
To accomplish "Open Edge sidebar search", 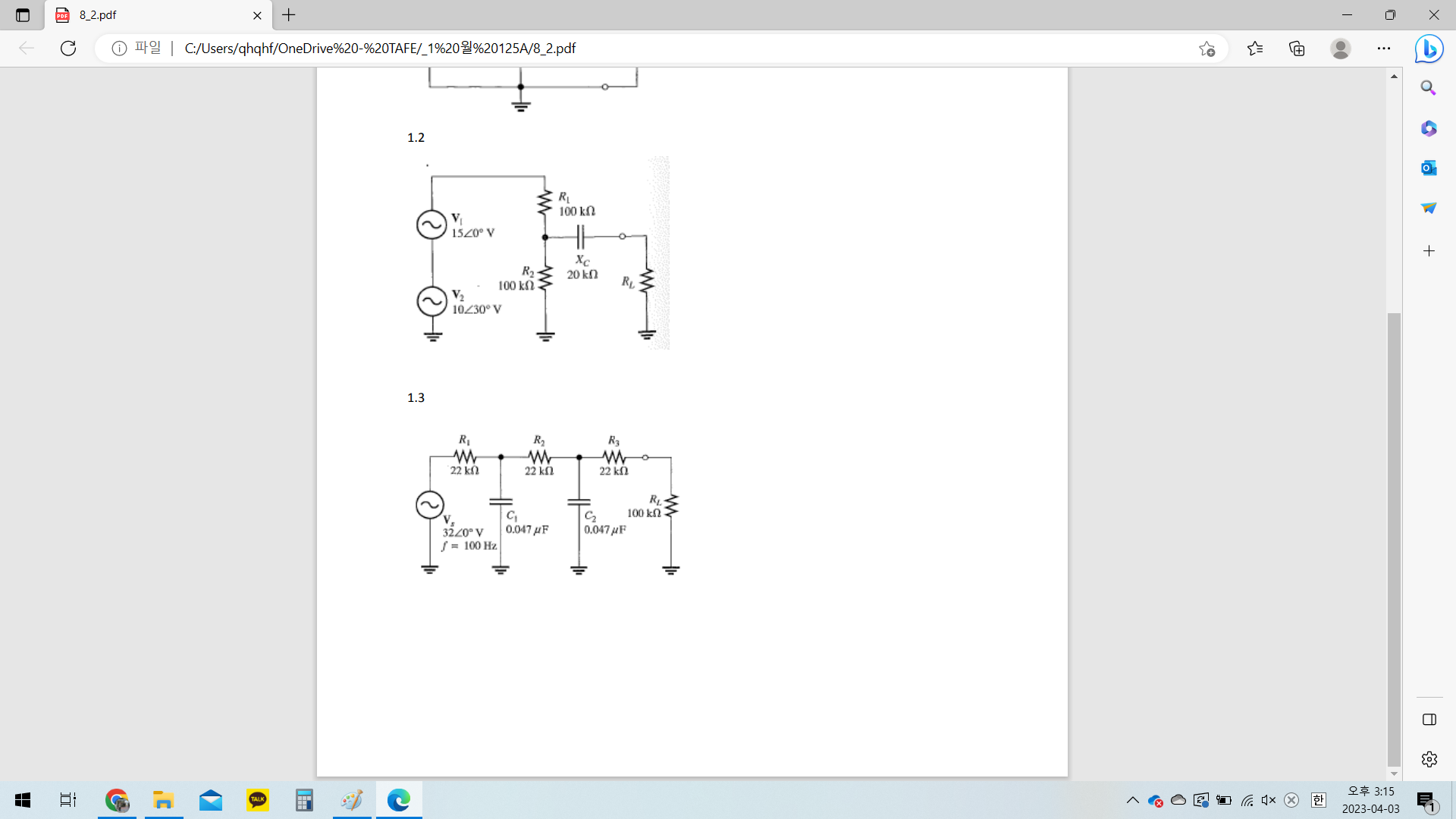I will [1429, 88].
